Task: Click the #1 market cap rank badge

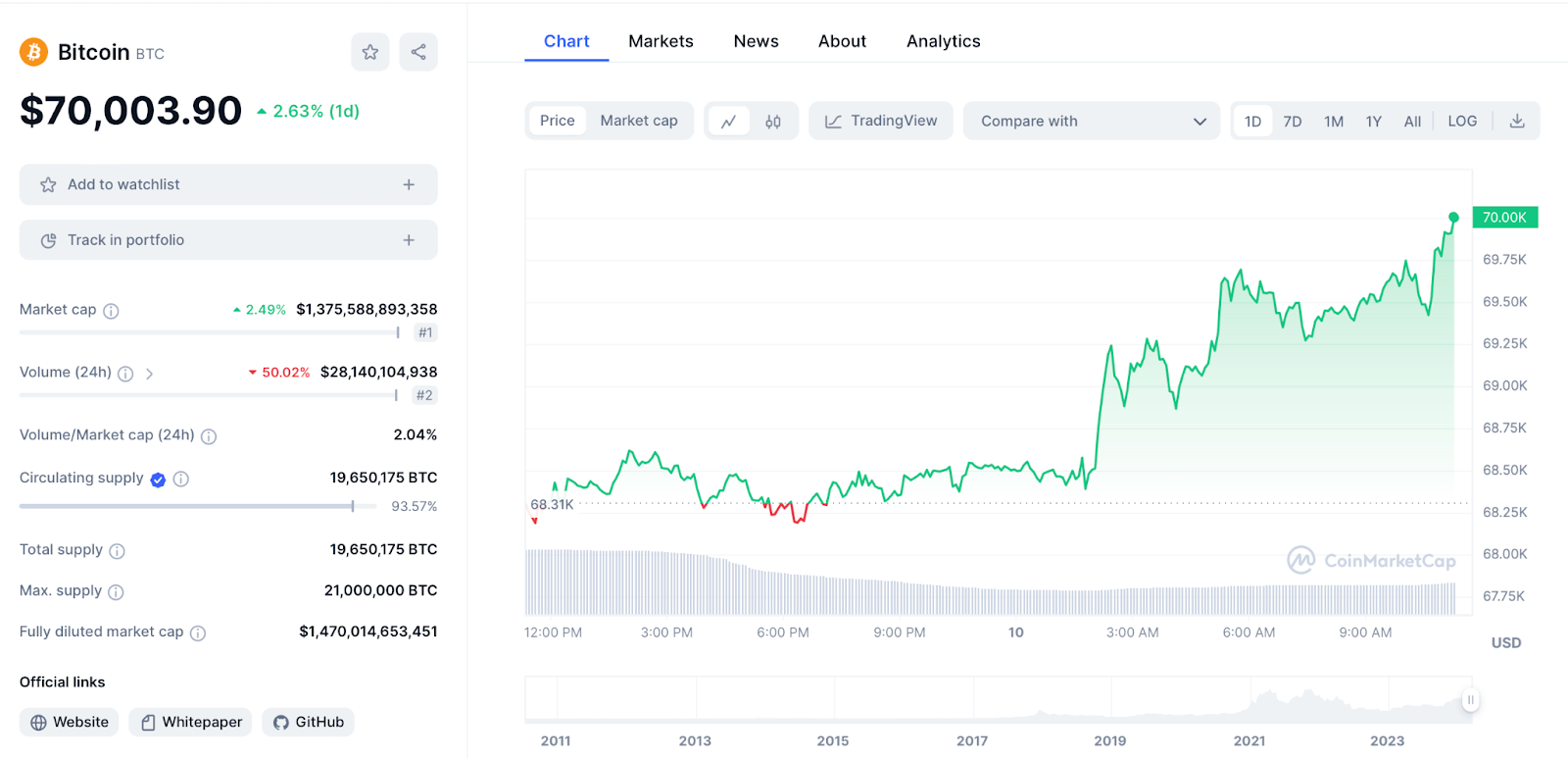Action: (x=425, y=332)
